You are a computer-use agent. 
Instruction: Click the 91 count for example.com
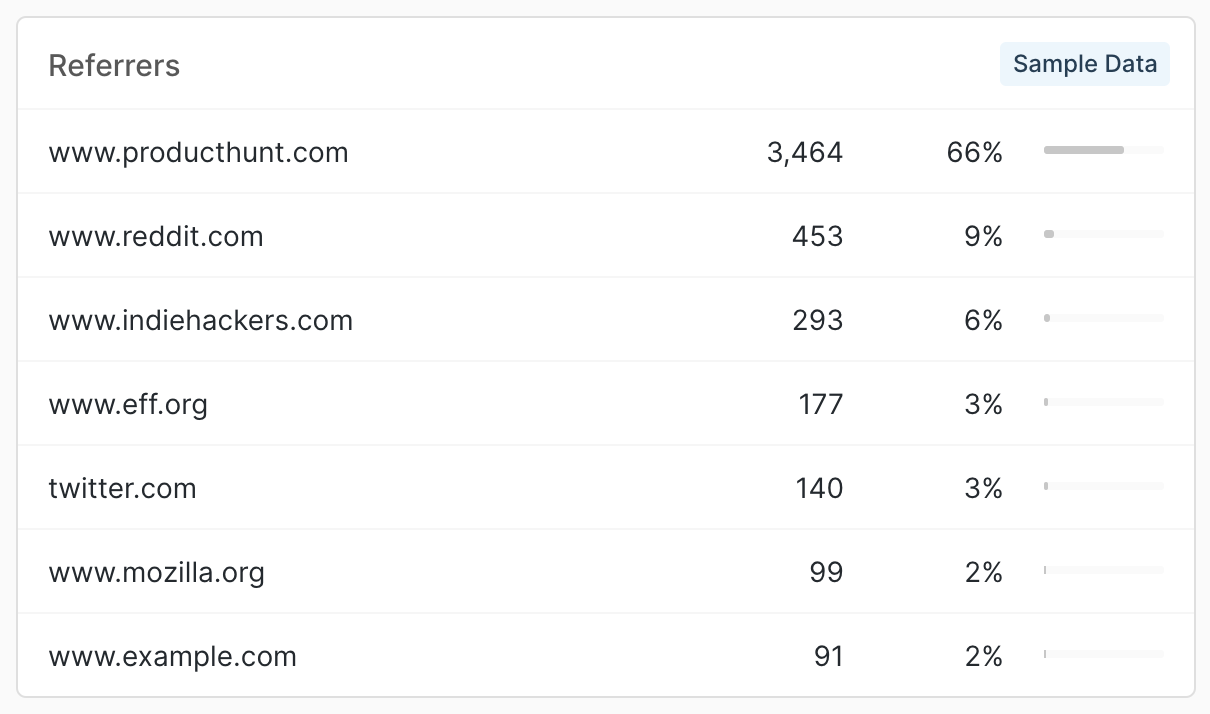click(827, 657)
